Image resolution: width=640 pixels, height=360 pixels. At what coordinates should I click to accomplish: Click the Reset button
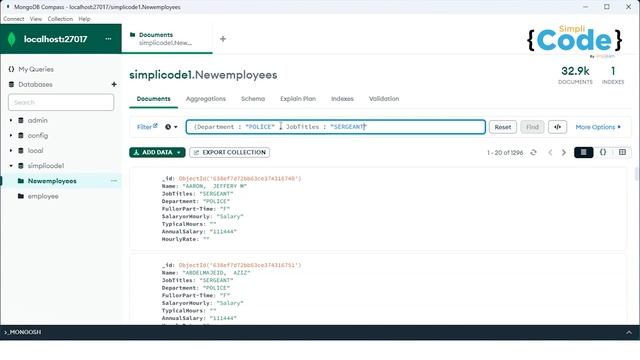tap(503, 127)
